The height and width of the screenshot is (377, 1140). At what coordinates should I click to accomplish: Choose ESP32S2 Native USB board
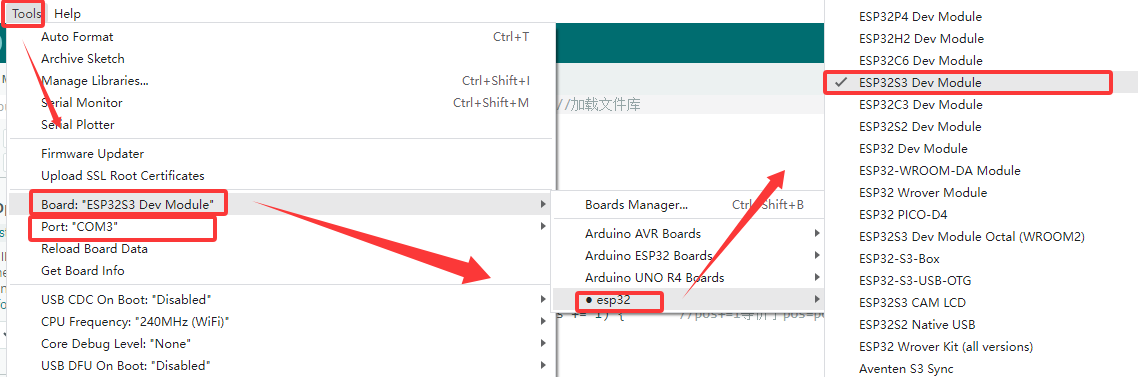982,325
